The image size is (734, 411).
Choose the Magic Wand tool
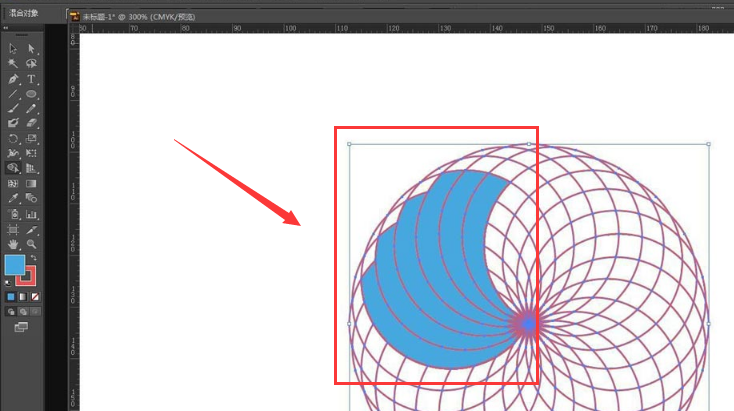[13, 63]
